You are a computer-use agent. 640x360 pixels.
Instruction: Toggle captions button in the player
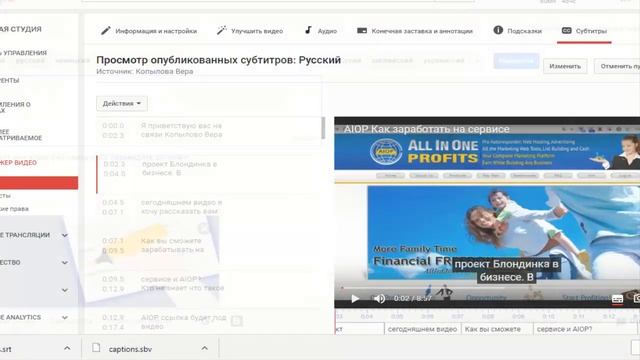pyautogui.click(x=617, y=299)
